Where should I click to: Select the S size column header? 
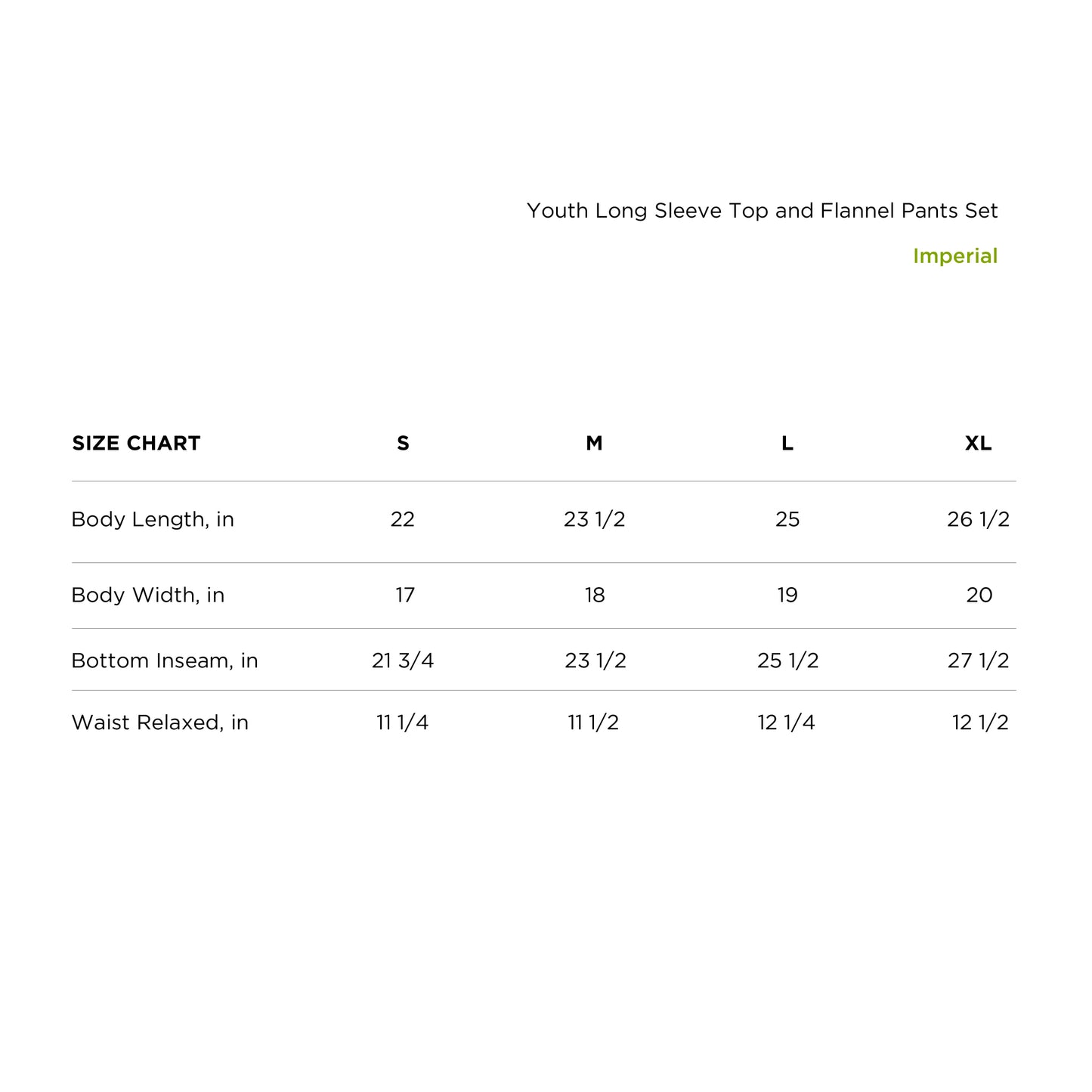point(403,444)
